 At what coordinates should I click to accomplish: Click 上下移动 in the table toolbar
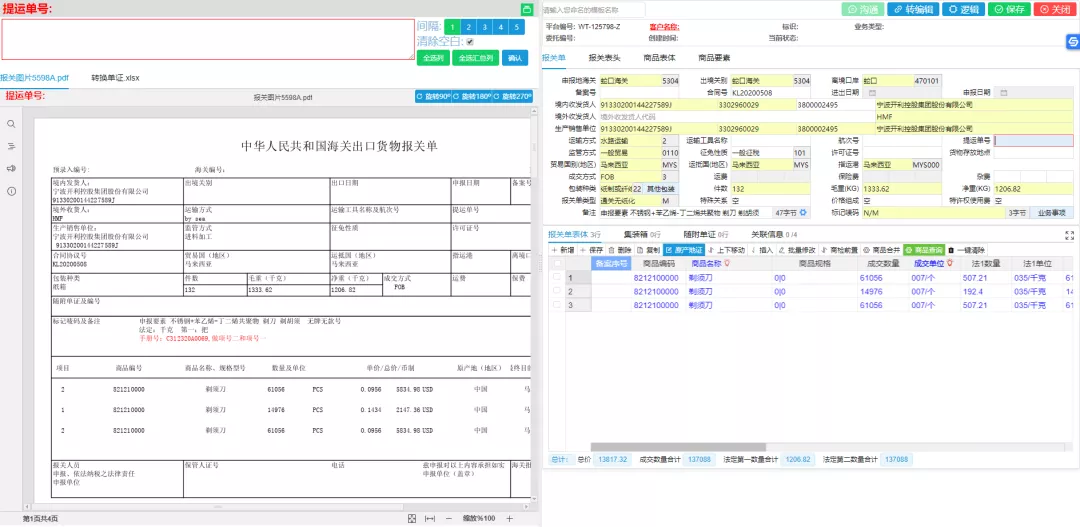tap(726, 250)
